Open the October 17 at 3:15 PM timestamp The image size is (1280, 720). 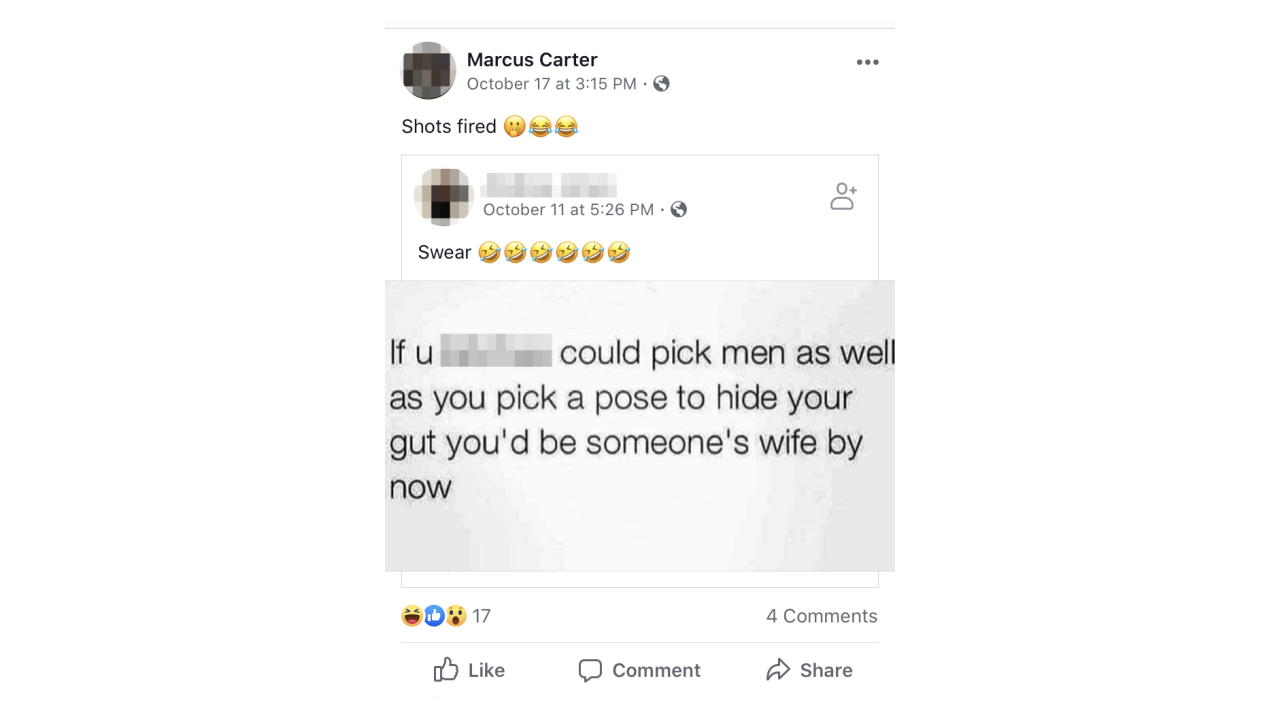click(x=552, y=84)
